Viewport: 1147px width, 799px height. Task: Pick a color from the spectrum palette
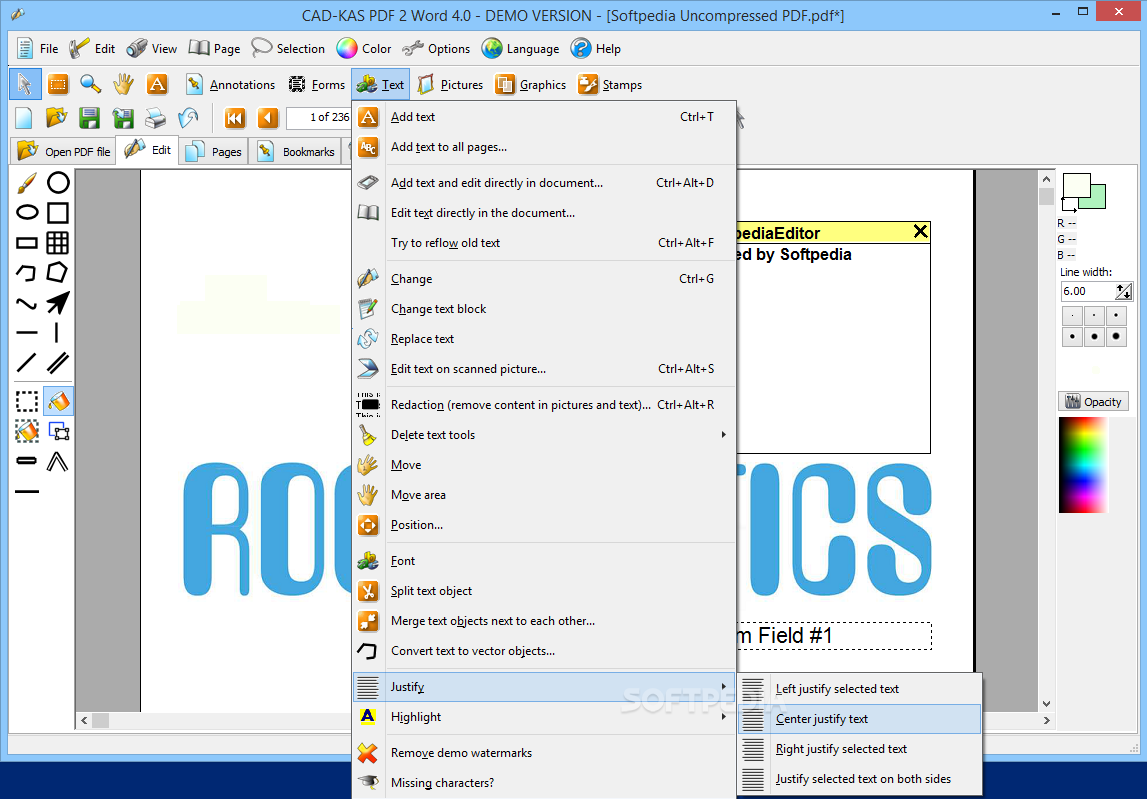point(1083,465)
